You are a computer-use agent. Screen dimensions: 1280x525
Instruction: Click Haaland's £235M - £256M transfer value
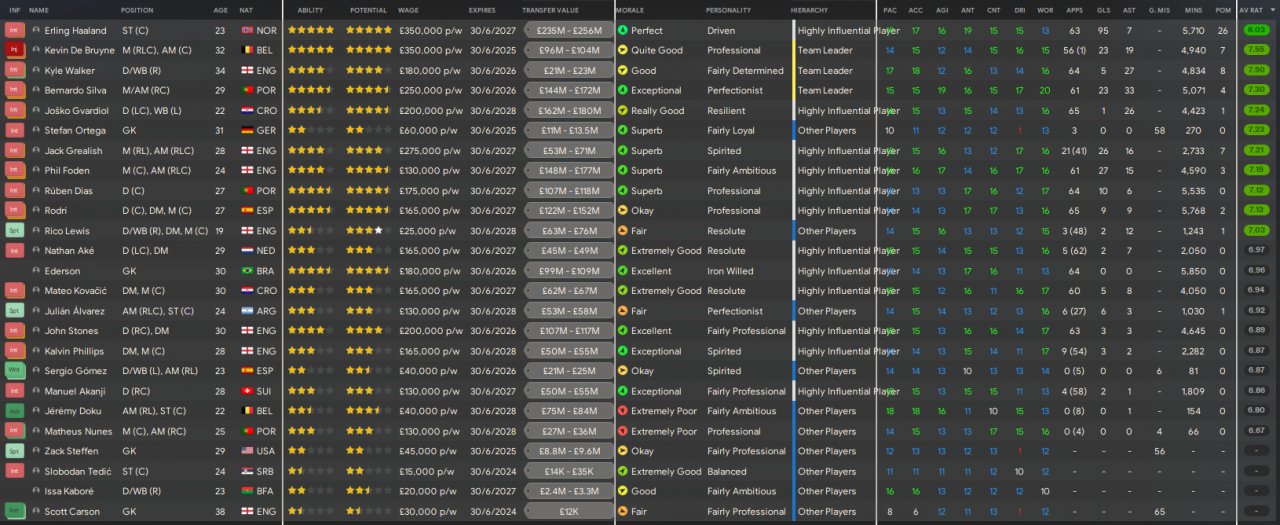569,30
